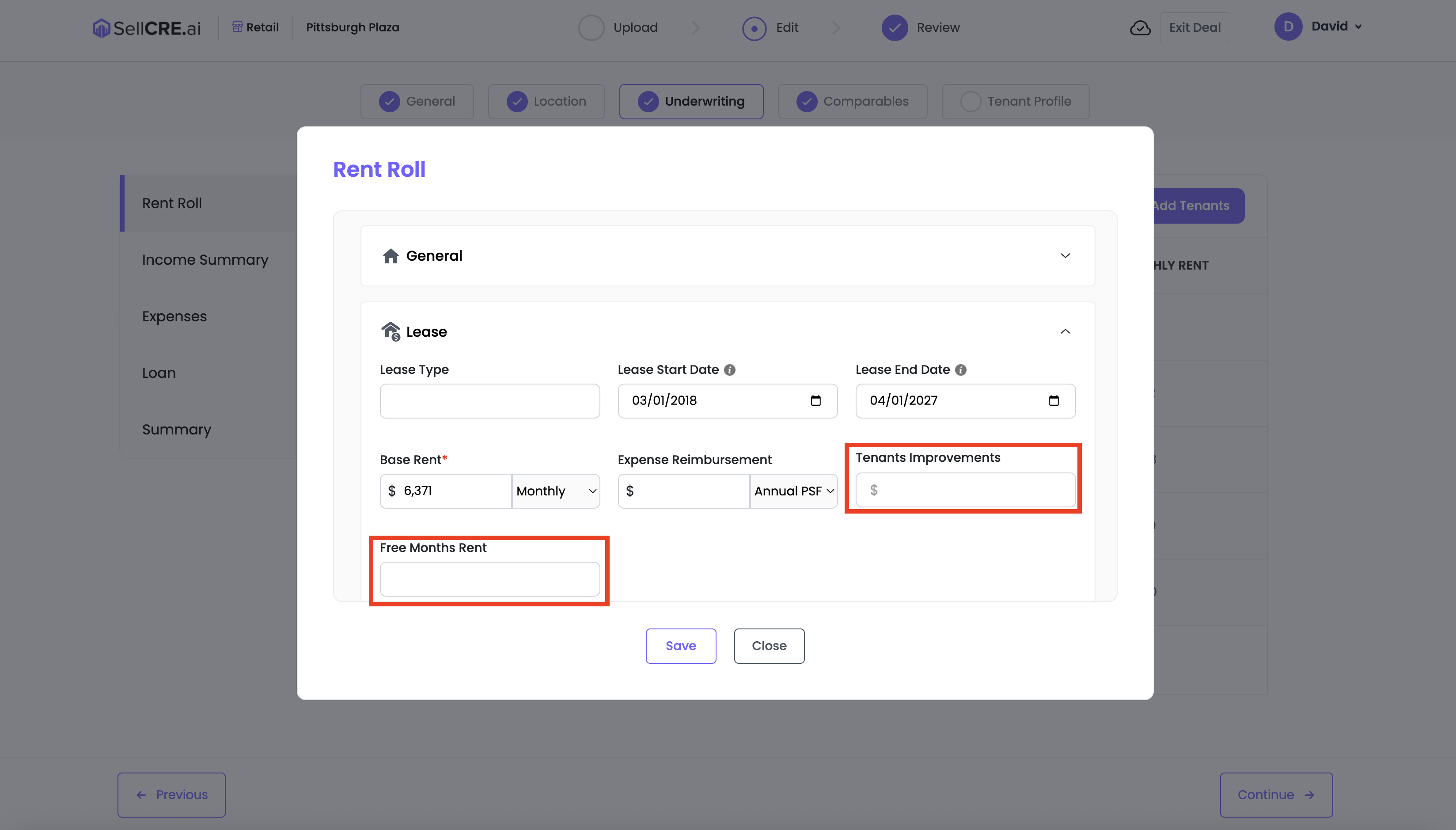1456x830 pixels.
Task: Click the Lease End Date info icon
Action: point(960,370)
